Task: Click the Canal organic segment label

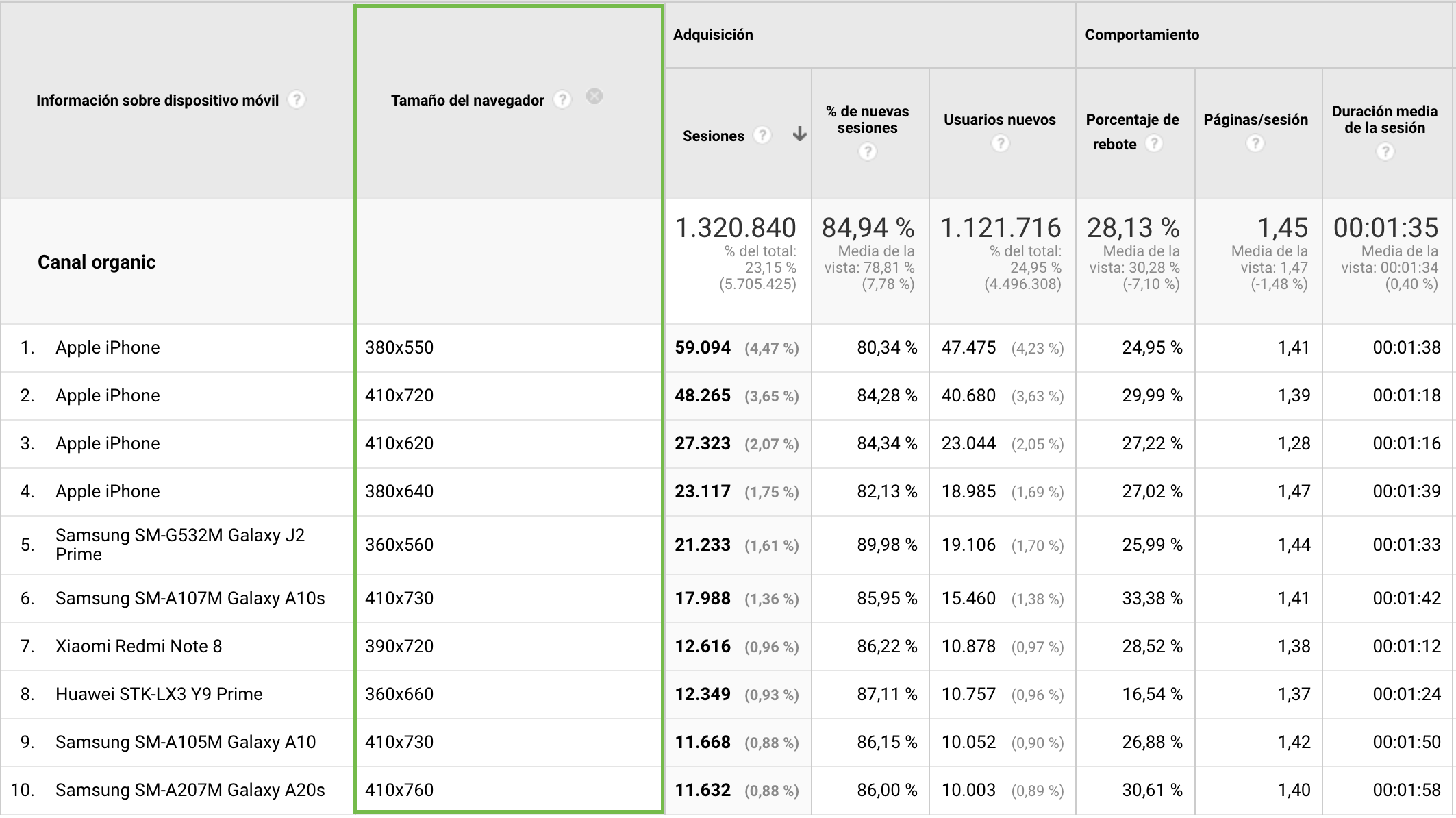Action: coord(97,262)
